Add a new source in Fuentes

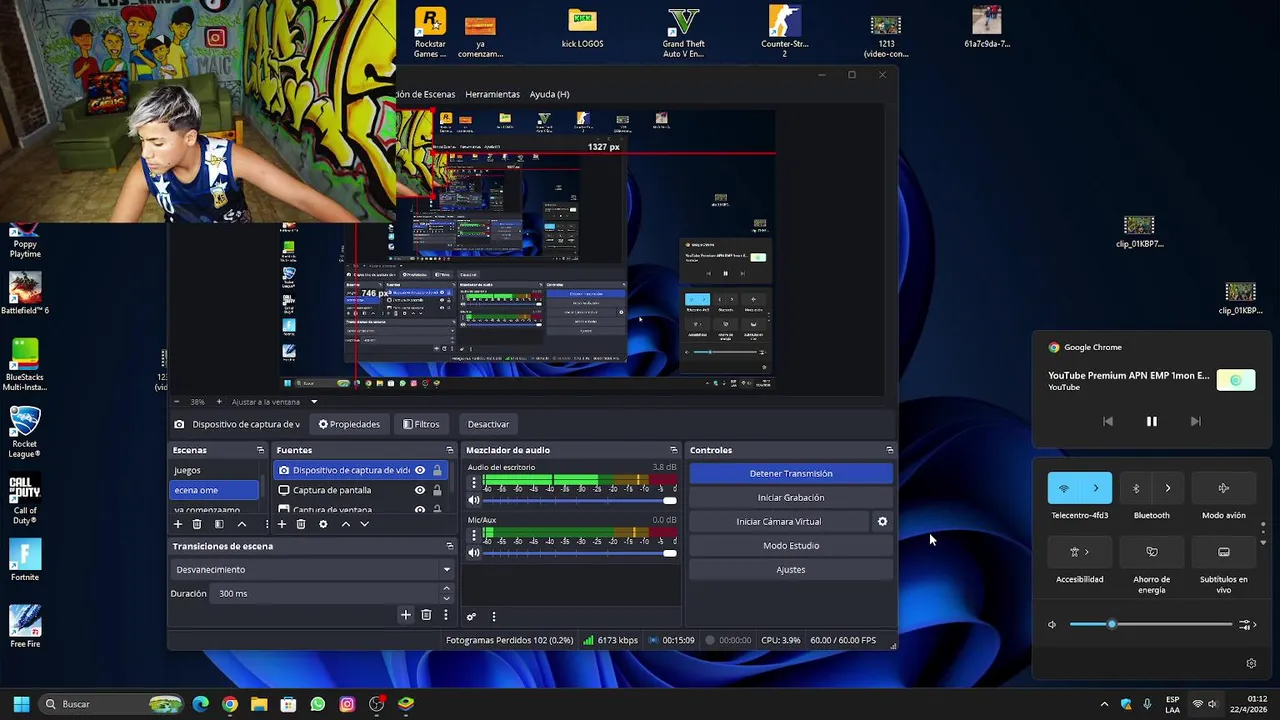282,524
